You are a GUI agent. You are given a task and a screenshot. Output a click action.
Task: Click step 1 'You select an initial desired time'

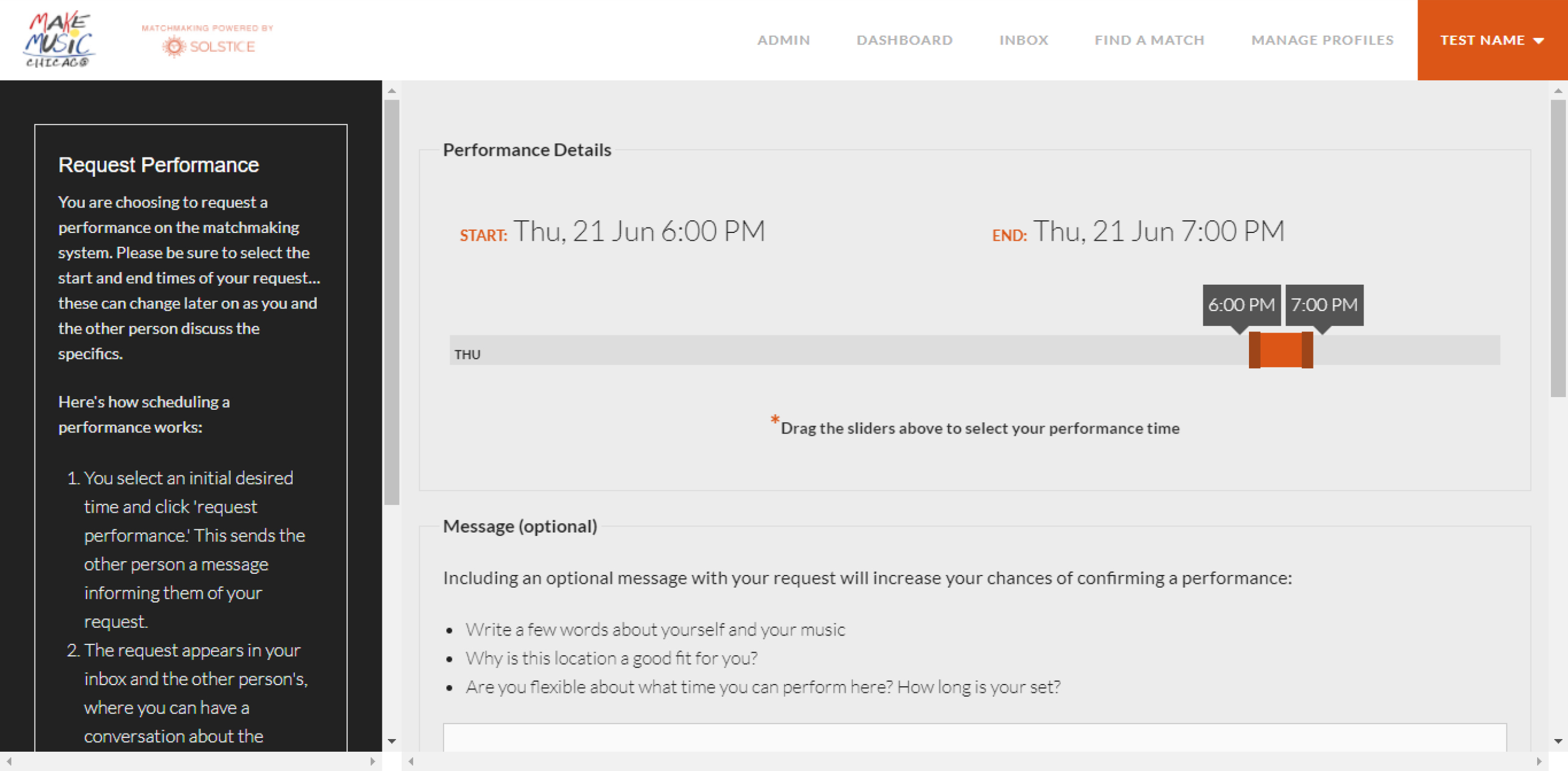coord(194,550)
